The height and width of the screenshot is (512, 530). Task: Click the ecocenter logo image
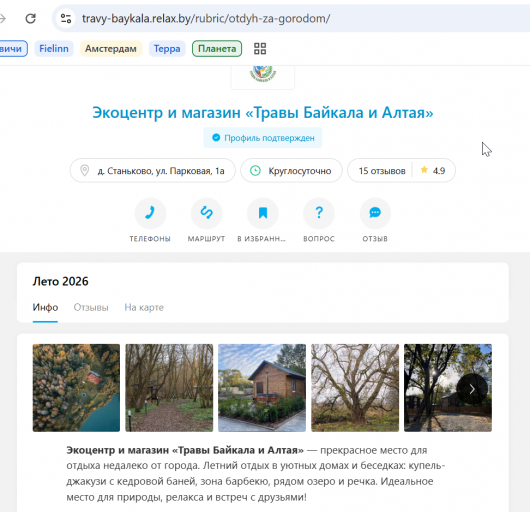(x=263, y=74)
